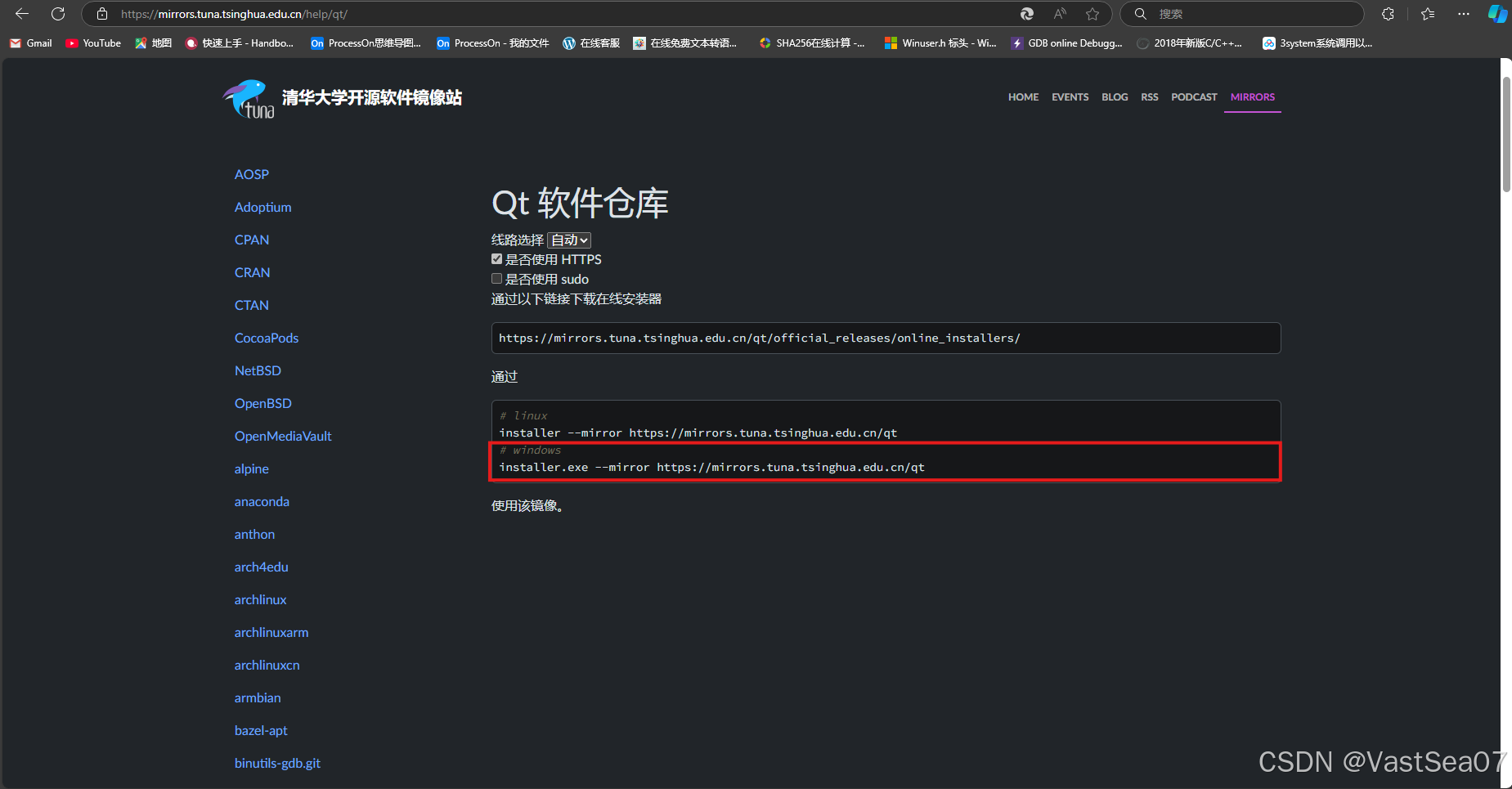Open the Copilot sidebar icon
Screen dimensions: 1512x789
tap(1497, 14)
